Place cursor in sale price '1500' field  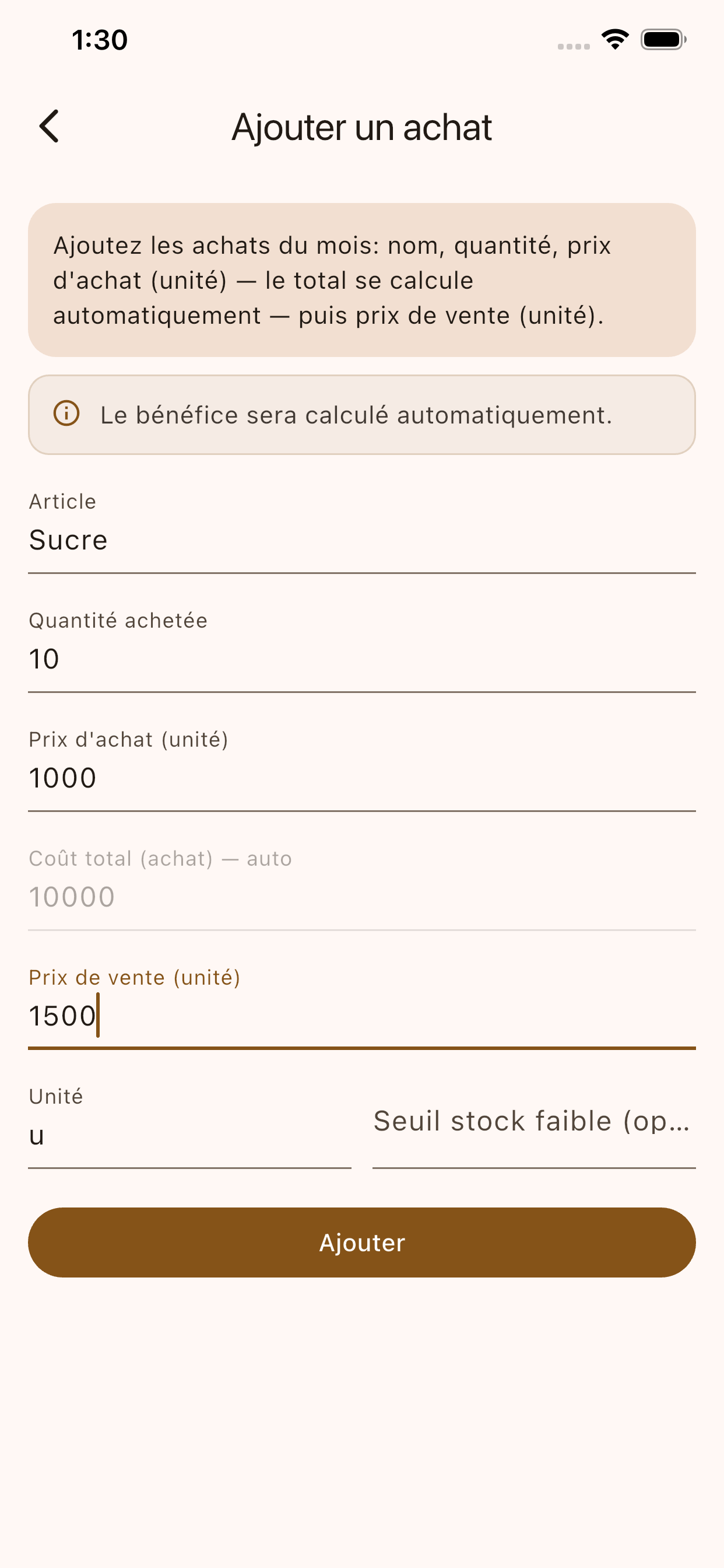[x=361, y=1016]
